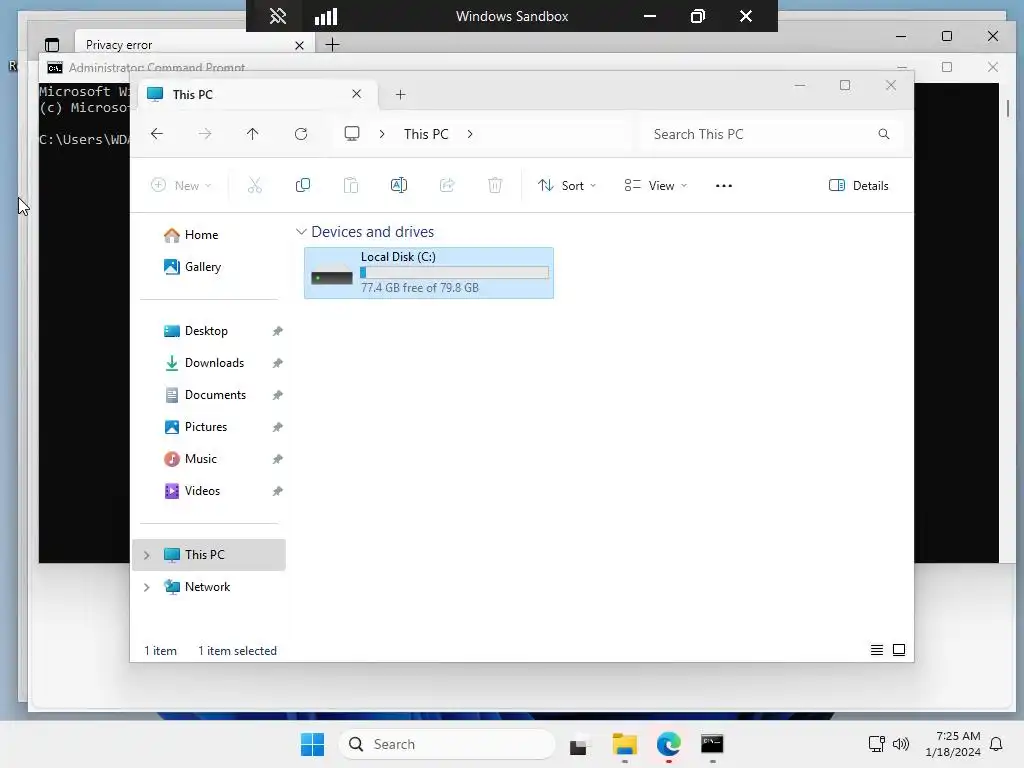Click the volume speaker tray icon
Screen dimensions: 1024x768
(901, 744)
